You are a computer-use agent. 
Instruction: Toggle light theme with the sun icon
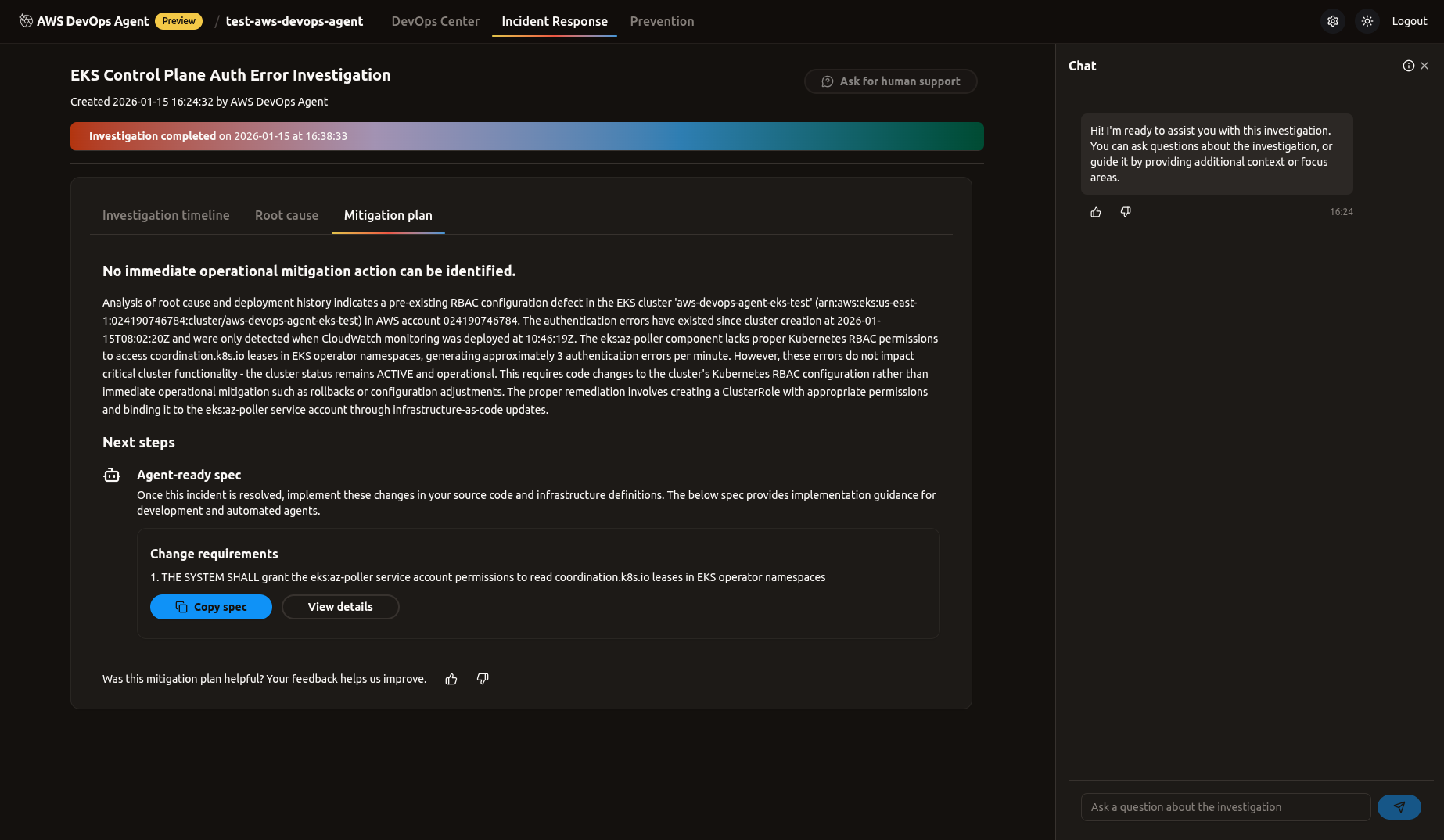click(1367, 21)
